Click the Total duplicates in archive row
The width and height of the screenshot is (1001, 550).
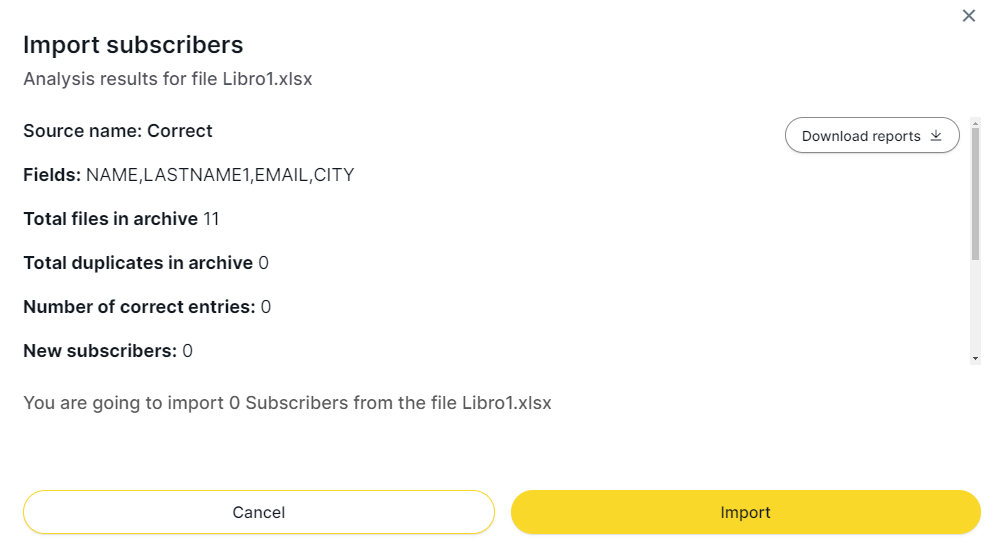[x=146, y=263]
